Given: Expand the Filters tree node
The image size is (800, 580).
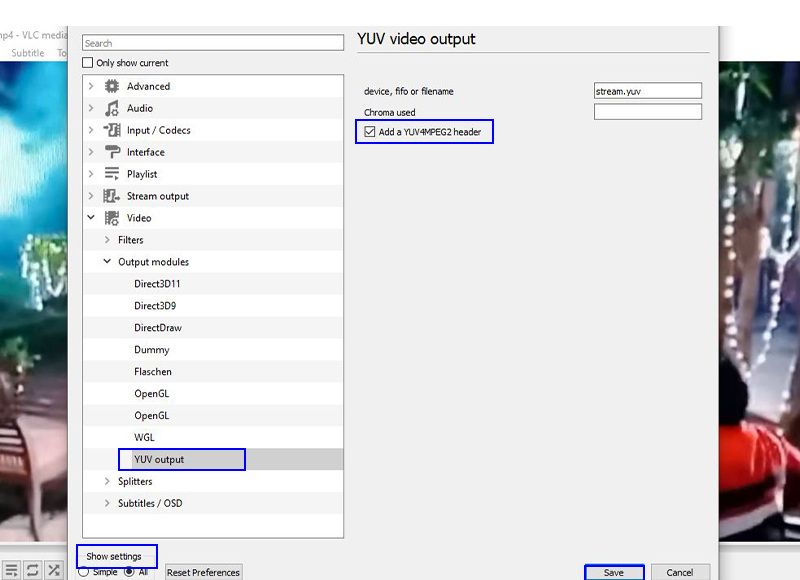Looking at the screenshot, I should [108, 240].
